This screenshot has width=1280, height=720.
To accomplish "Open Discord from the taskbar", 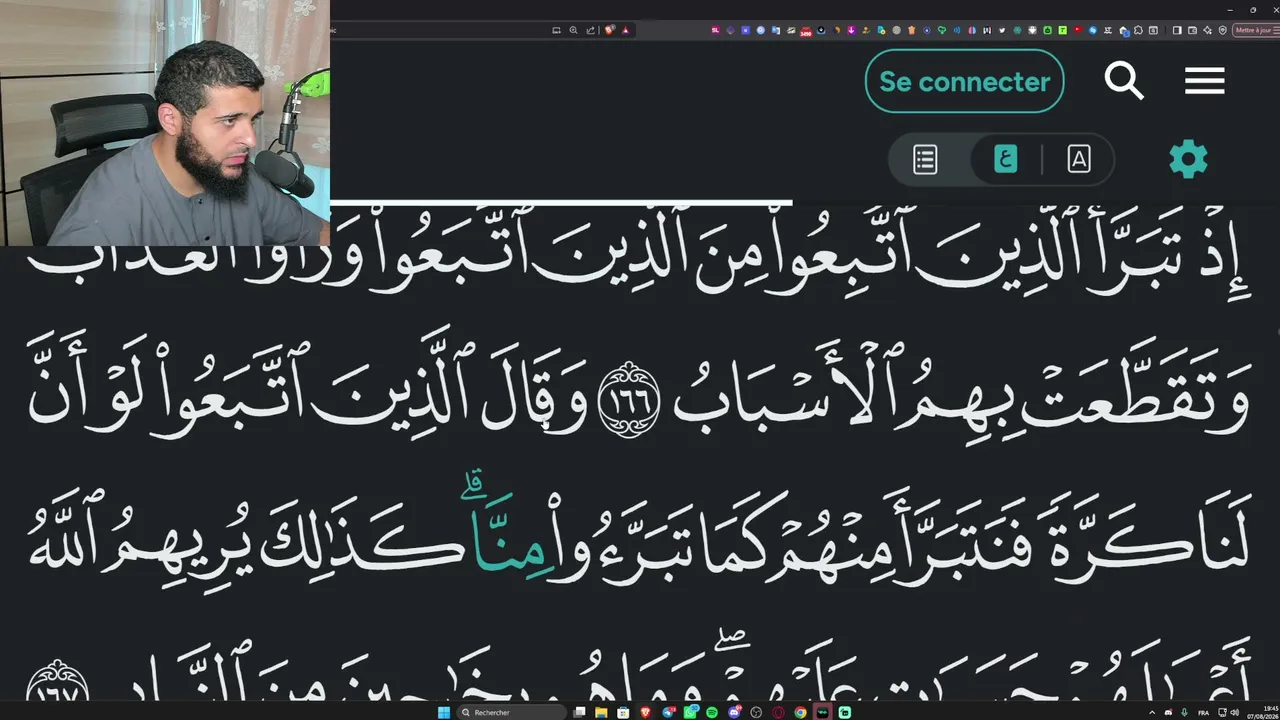I will 734,712.
